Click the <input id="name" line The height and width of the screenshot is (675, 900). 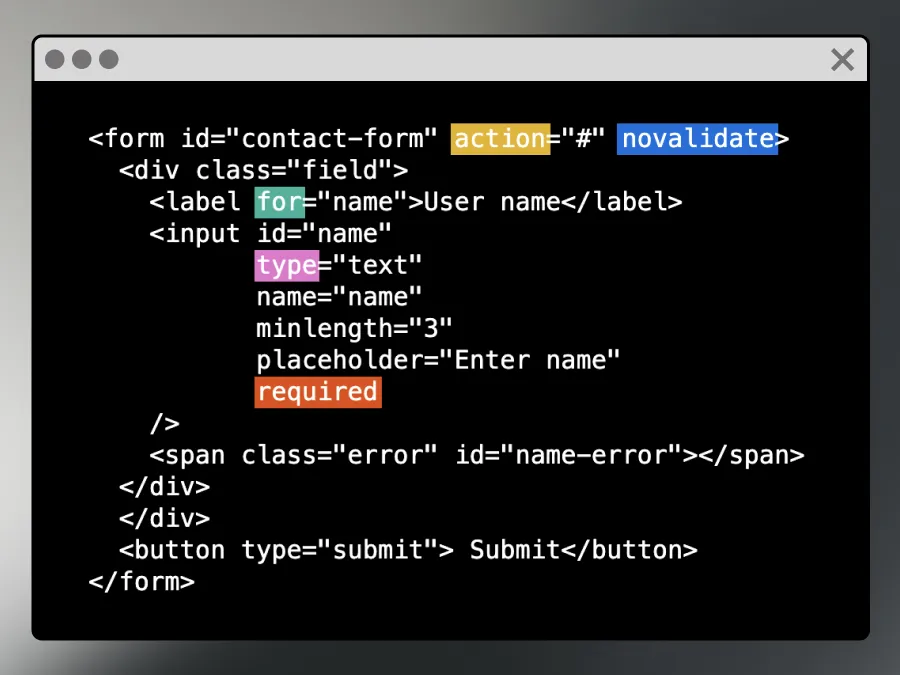[270, 234]
